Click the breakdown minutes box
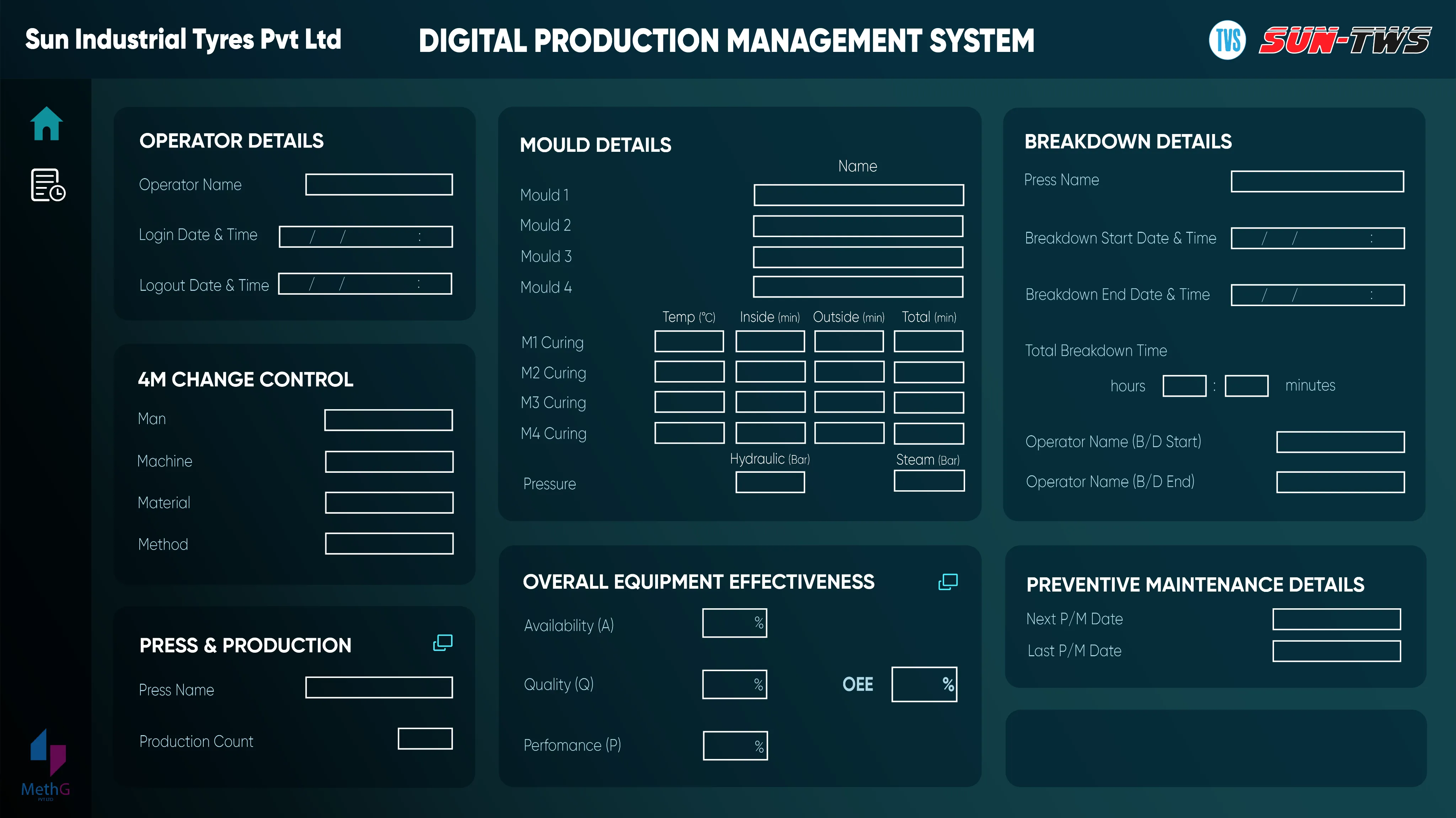 coord(1247,386)
